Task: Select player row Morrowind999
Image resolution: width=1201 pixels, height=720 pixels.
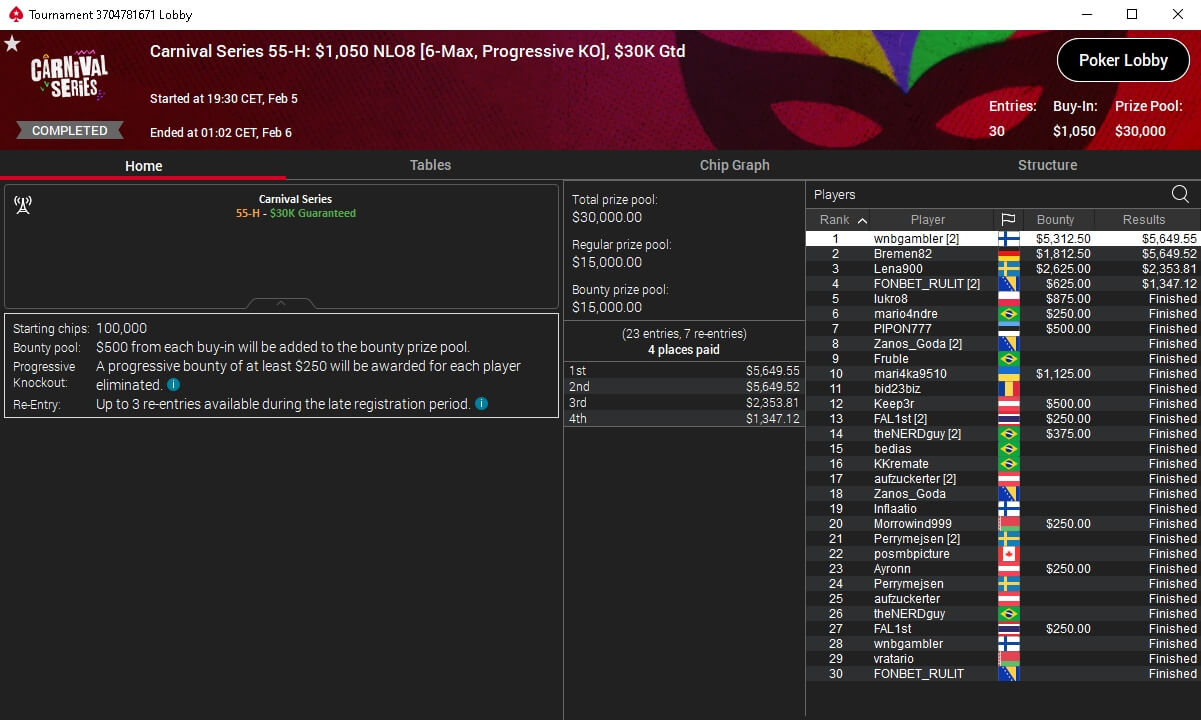Action: point(1003,524)
